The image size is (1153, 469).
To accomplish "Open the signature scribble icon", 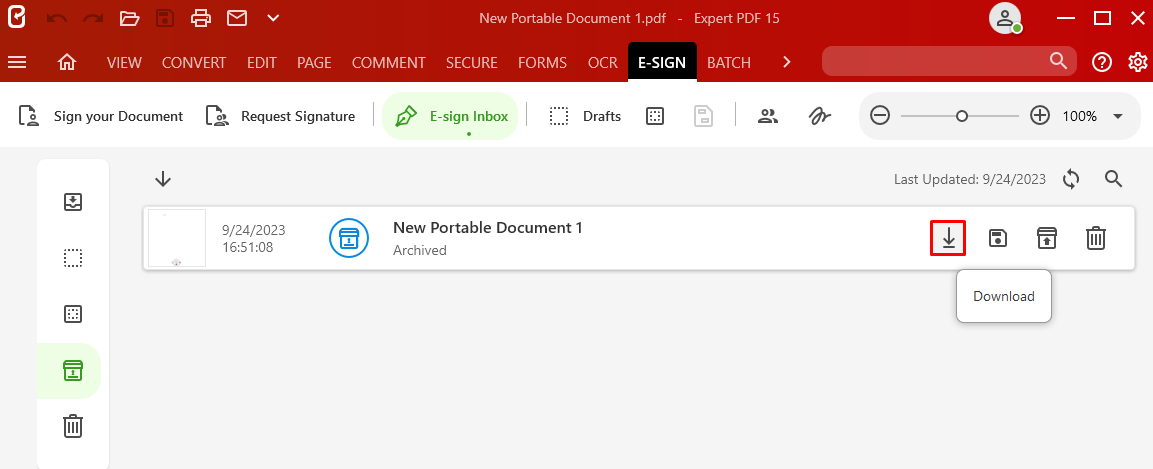I will 819,116.
